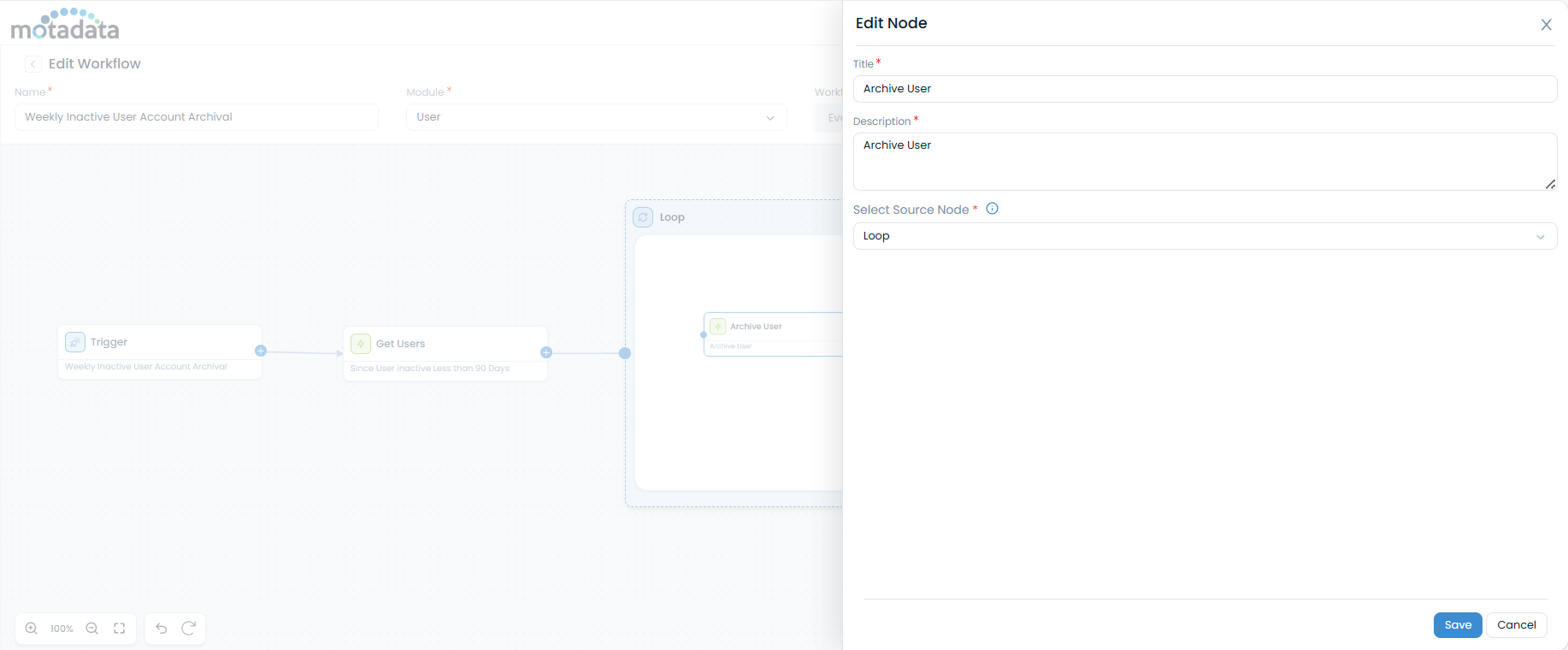The image size is (1568, 650).
Task: Click the Description text area
Action: pyautogui.click(x=1204, y=161)
